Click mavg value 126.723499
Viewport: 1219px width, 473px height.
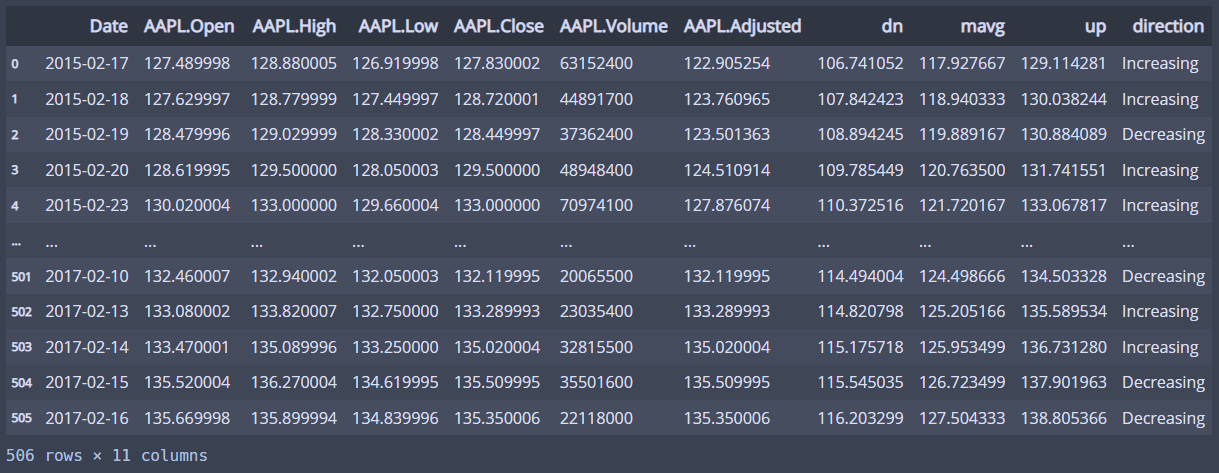coord(962,382)
